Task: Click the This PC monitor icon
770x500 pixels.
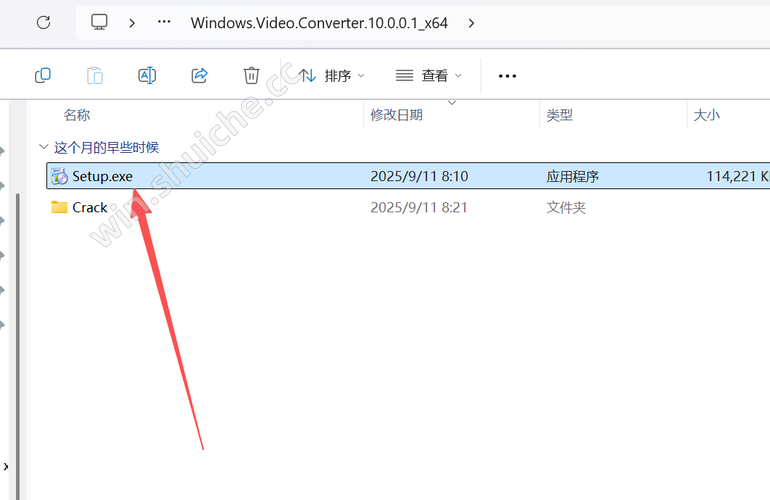Action: 99,22
